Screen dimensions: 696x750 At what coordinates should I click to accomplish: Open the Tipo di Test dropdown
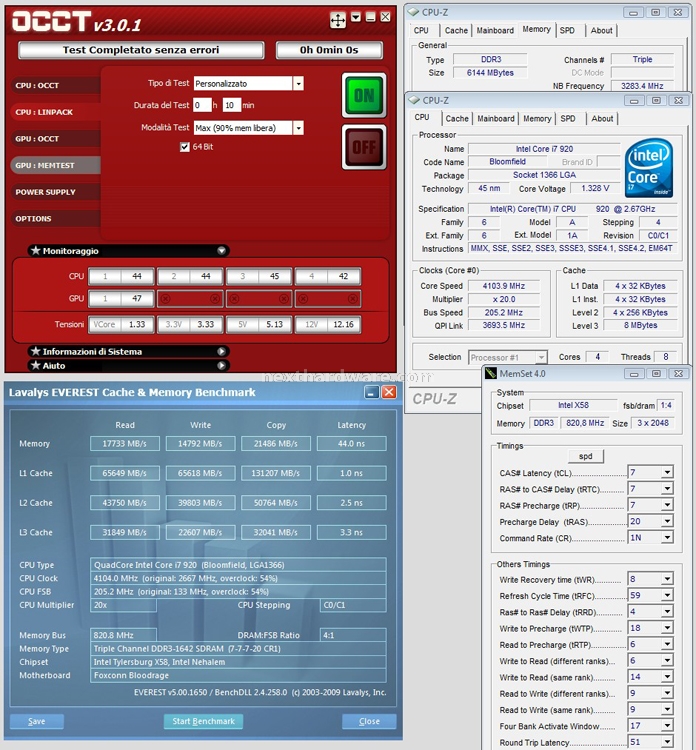(x=298, y=84)
